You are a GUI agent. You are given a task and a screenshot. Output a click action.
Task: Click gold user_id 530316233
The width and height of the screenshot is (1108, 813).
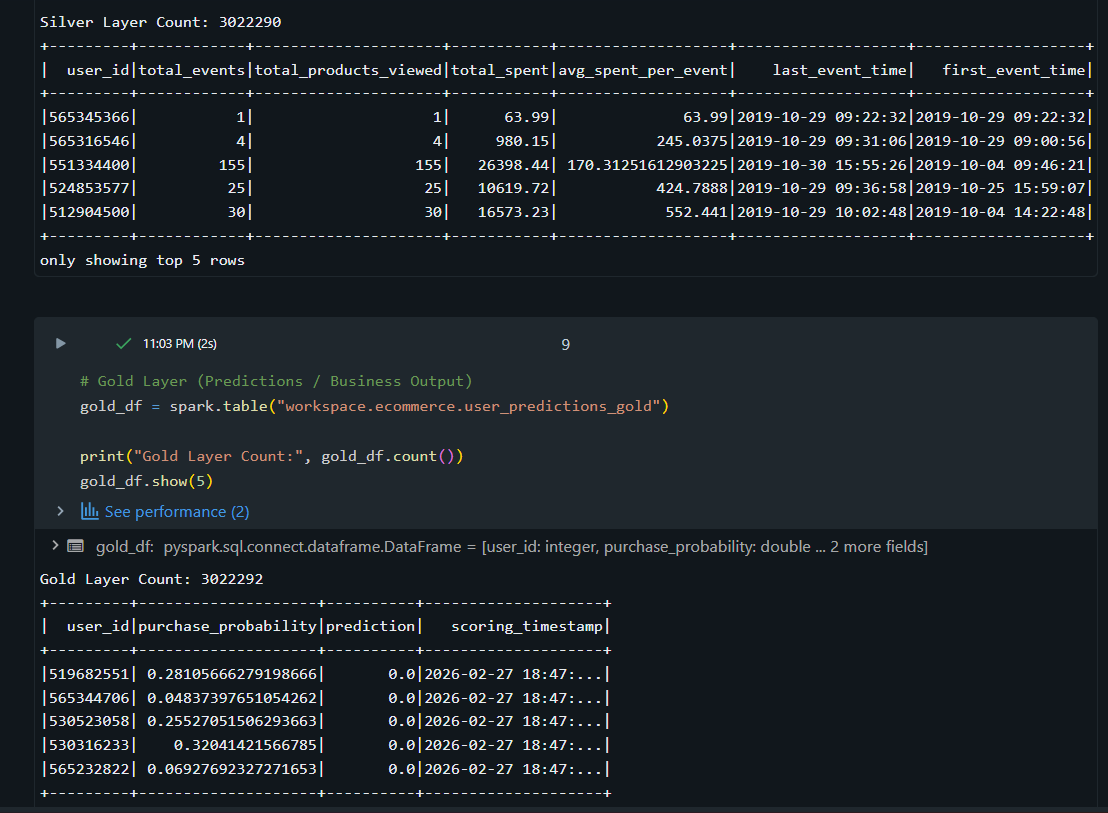pos(89,746)
